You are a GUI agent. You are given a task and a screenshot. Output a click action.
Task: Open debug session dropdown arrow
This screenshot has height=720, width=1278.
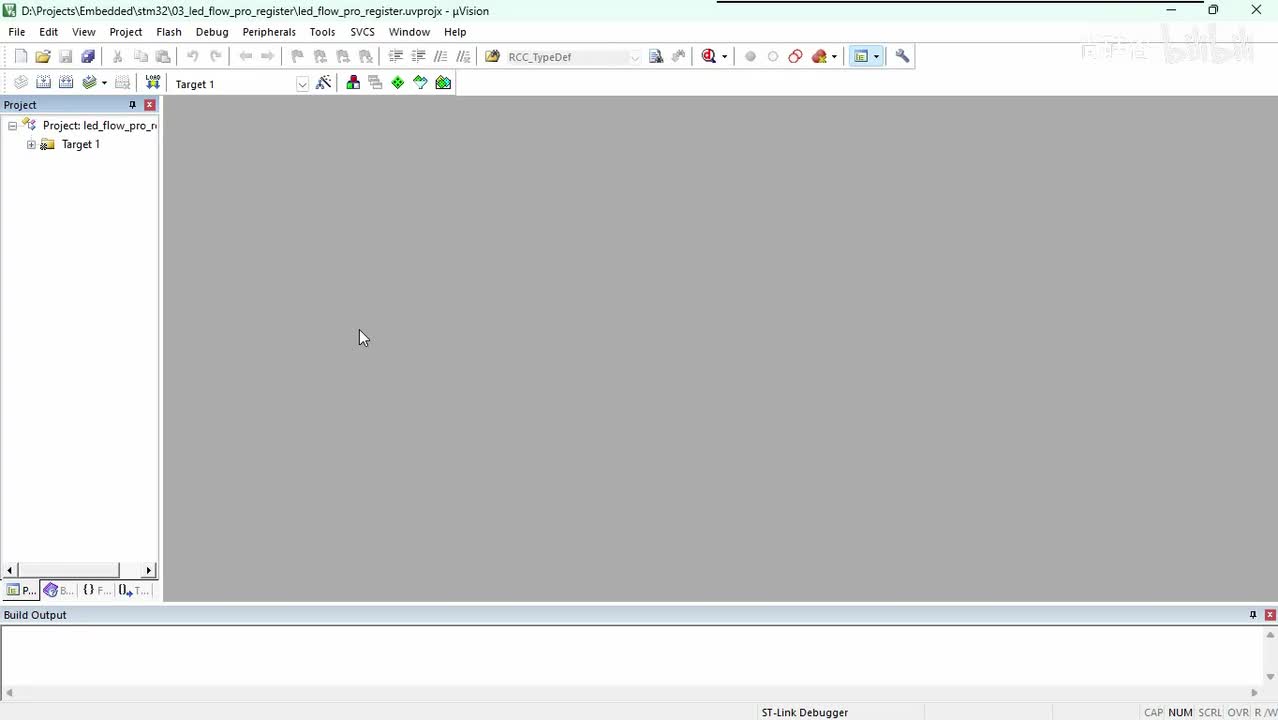point(724,57)
